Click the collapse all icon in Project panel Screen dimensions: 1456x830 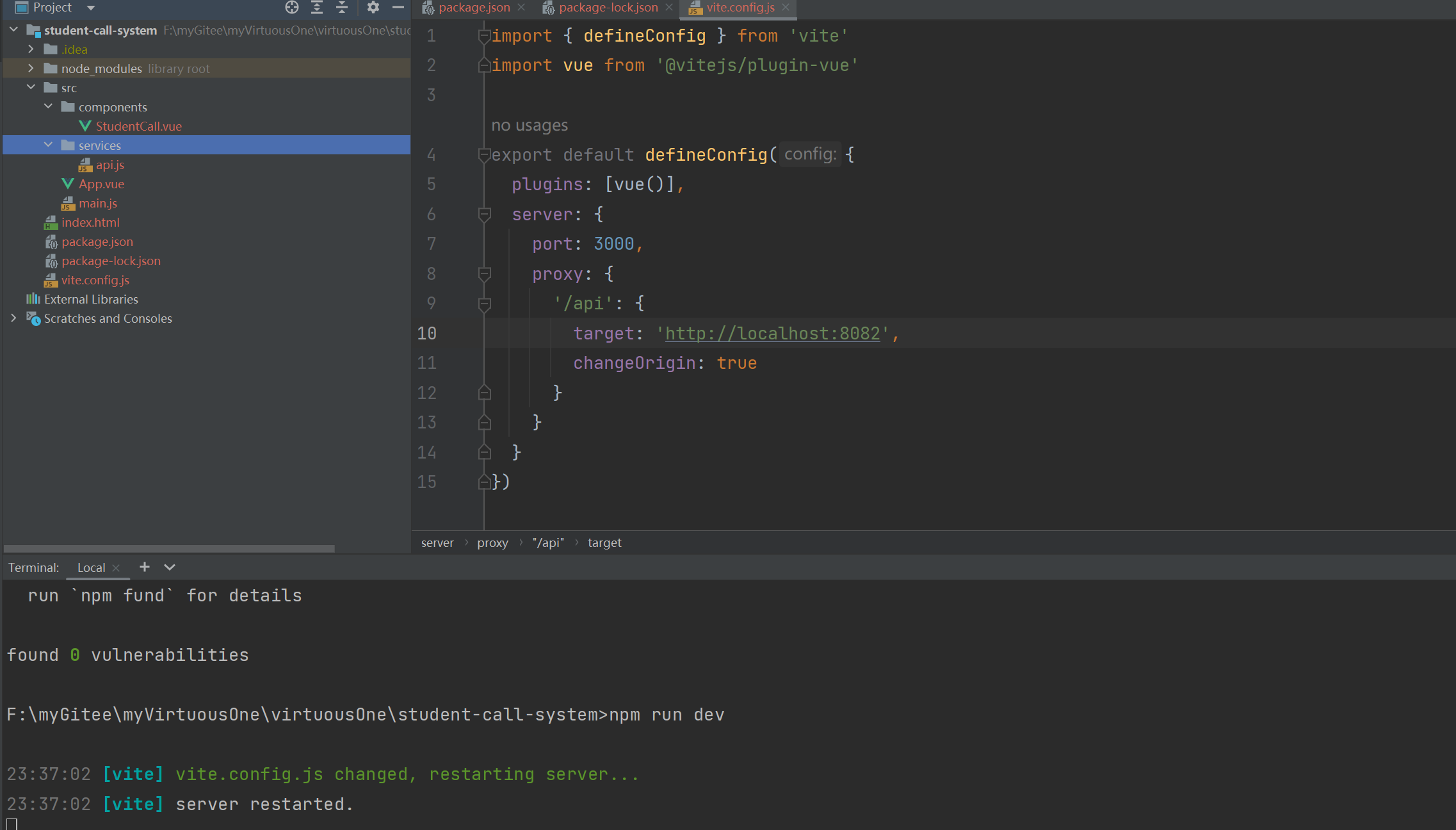point(342,7)
